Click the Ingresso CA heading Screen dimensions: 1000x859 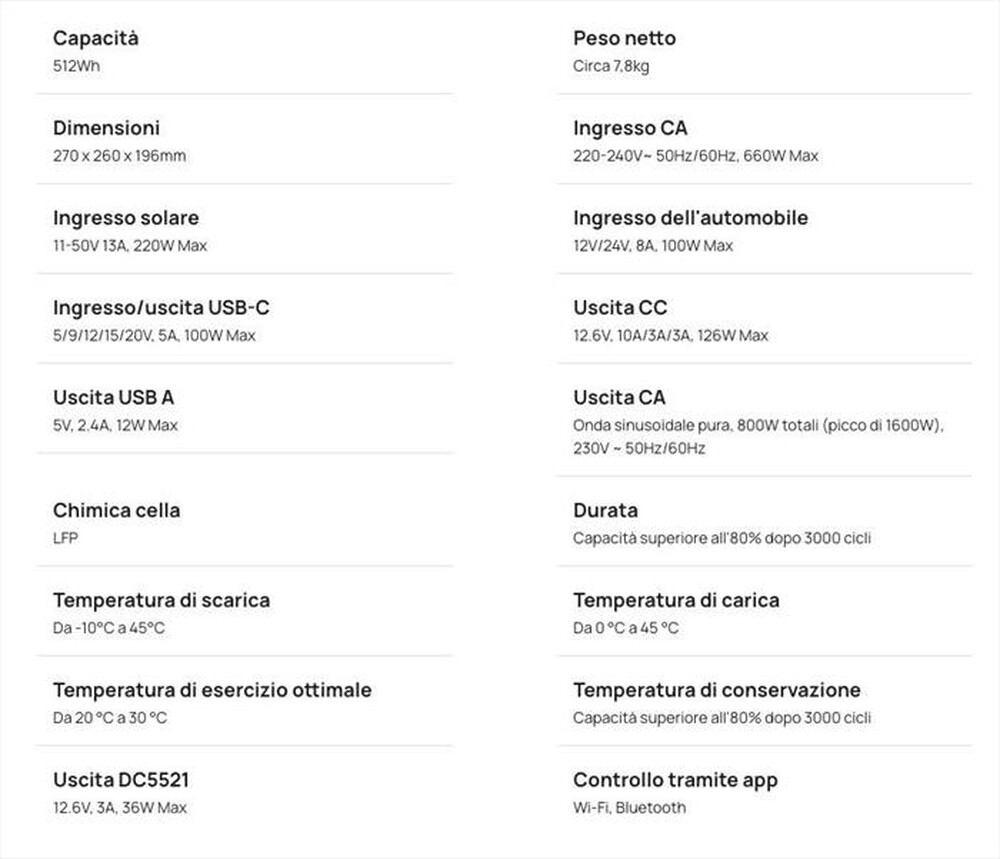[630, 128]
